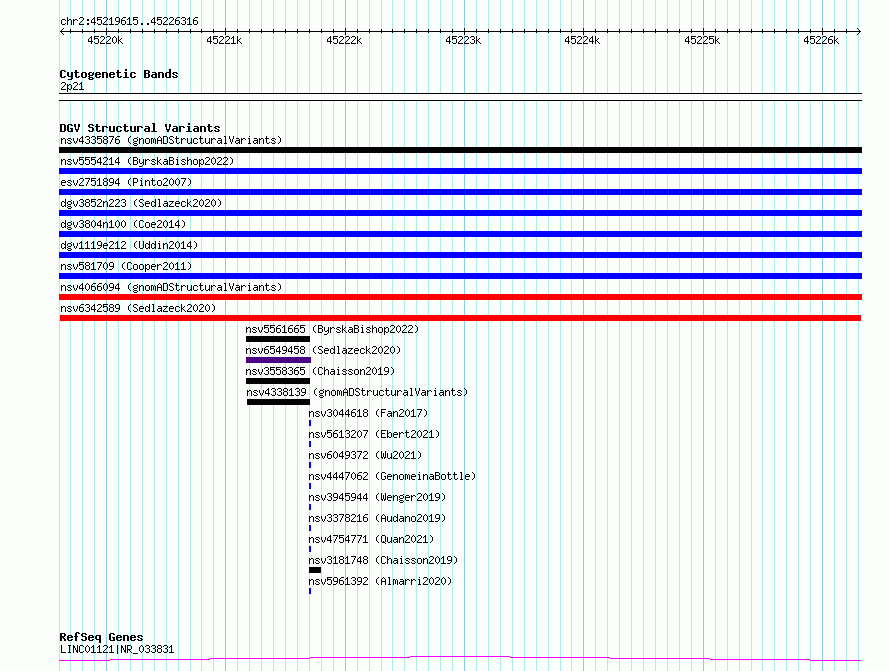This screenshot has height=671, width=890.
Task: Click the 45223k ruler label
Action: point(463,40)
